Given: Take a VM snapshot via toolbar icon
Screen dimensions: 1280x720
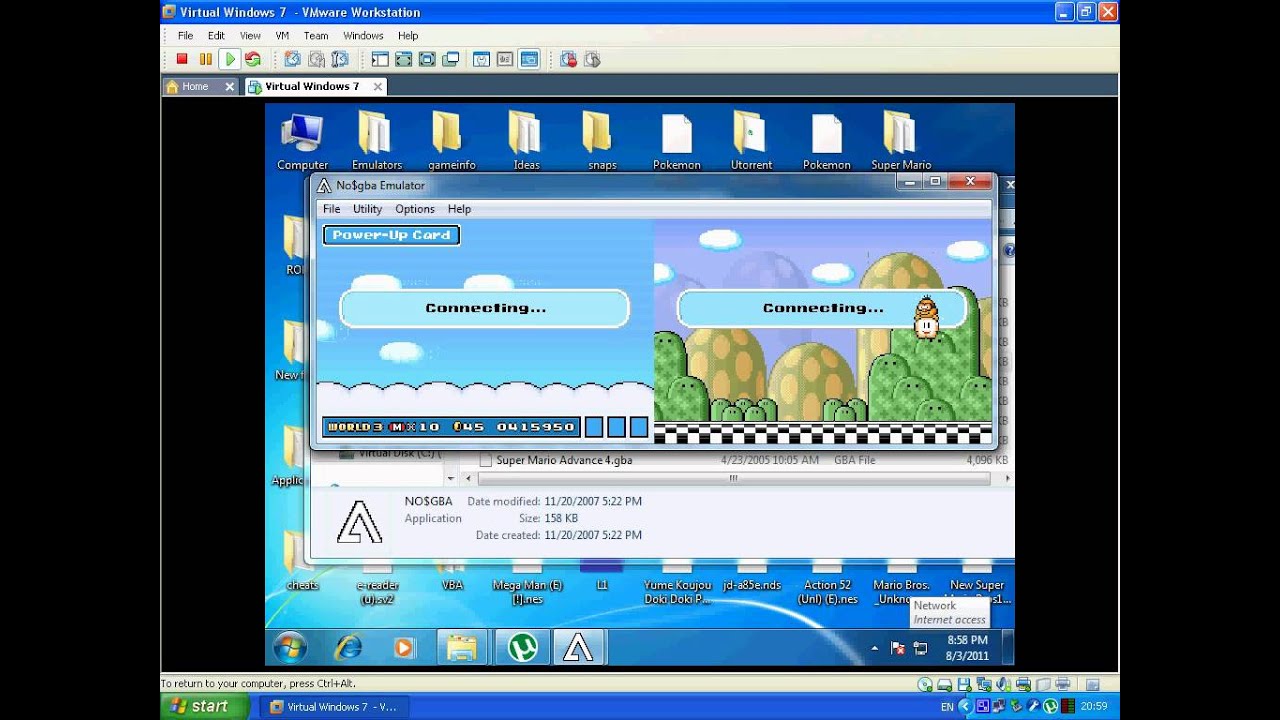Looking at the screenshot, I should click(x=292, y=60).
